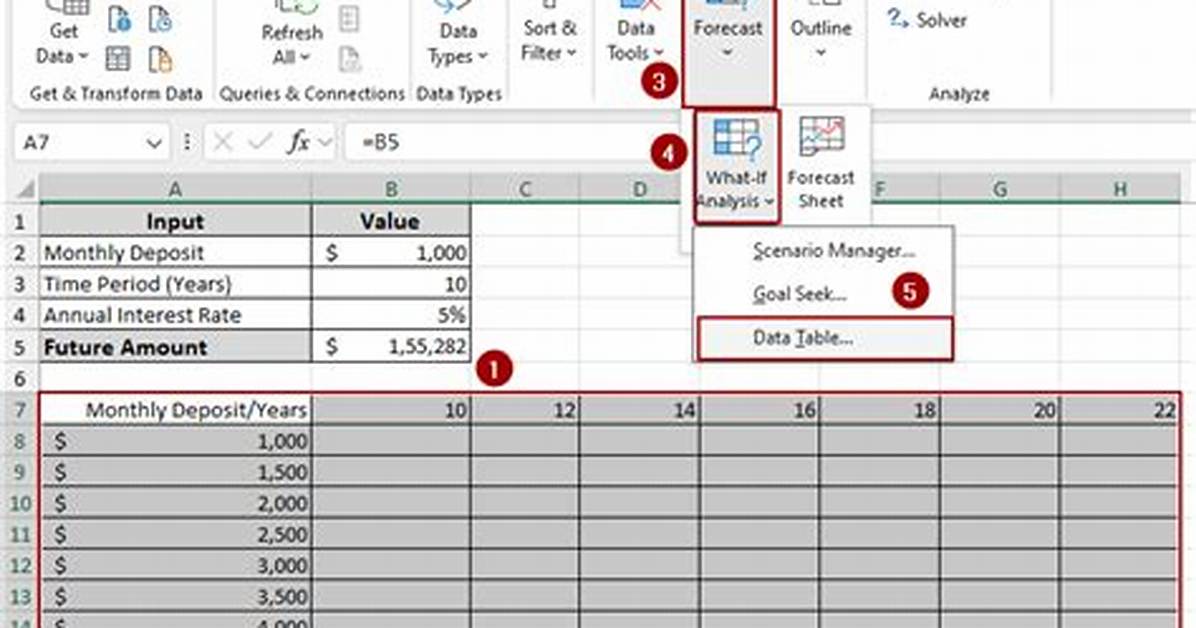Select column B header
Image resolution: width=1196 pixels, height=628 pixels.
pyautogui.click(x=391, y=188)
